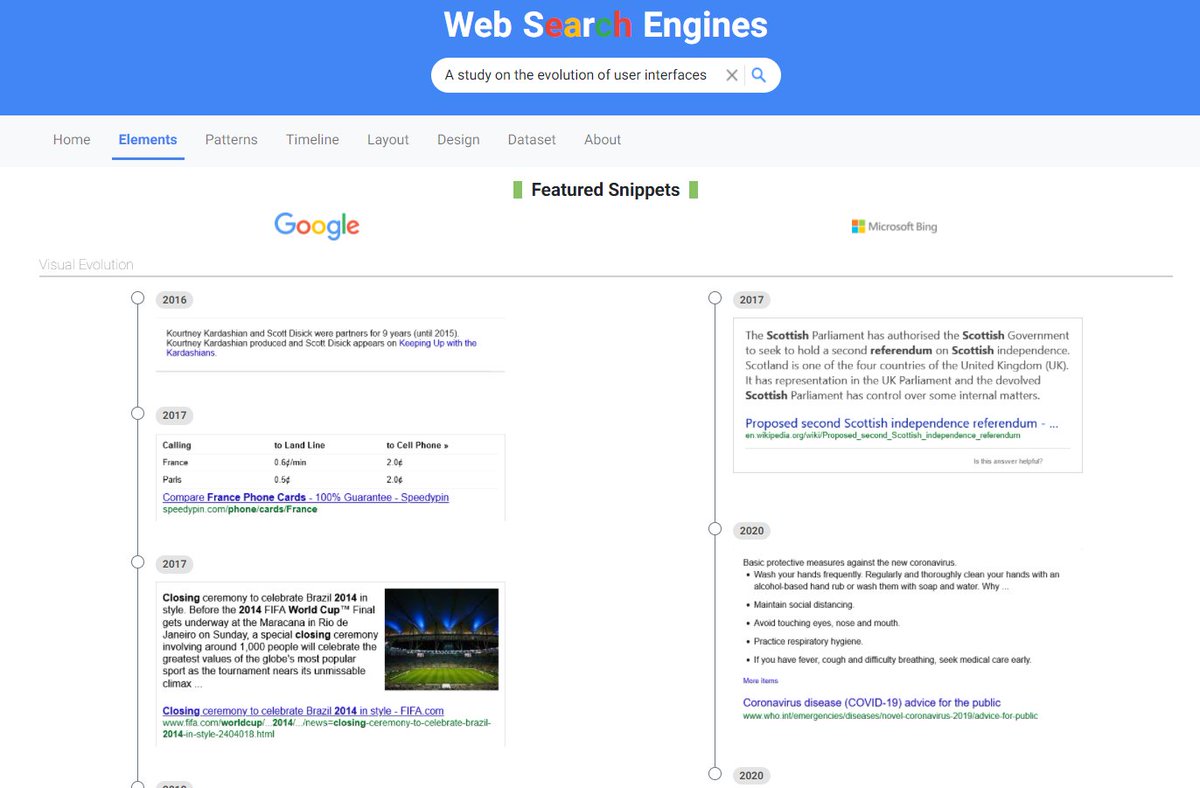
Task: Select the Bing 2020 marker above coronavirus snippet
Action: coord(715,530)
